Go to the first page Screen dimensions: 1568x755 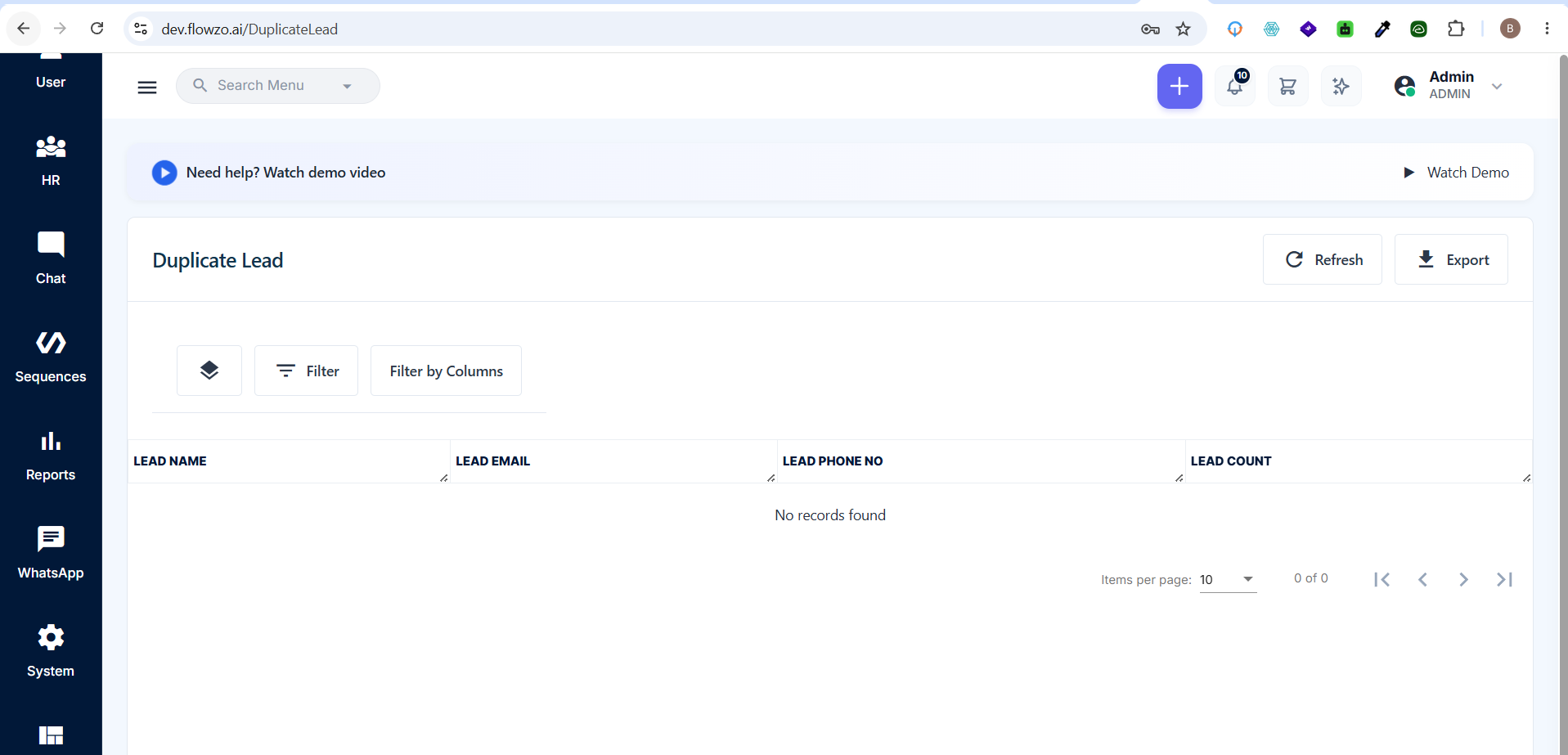[x=1382, y=579]
